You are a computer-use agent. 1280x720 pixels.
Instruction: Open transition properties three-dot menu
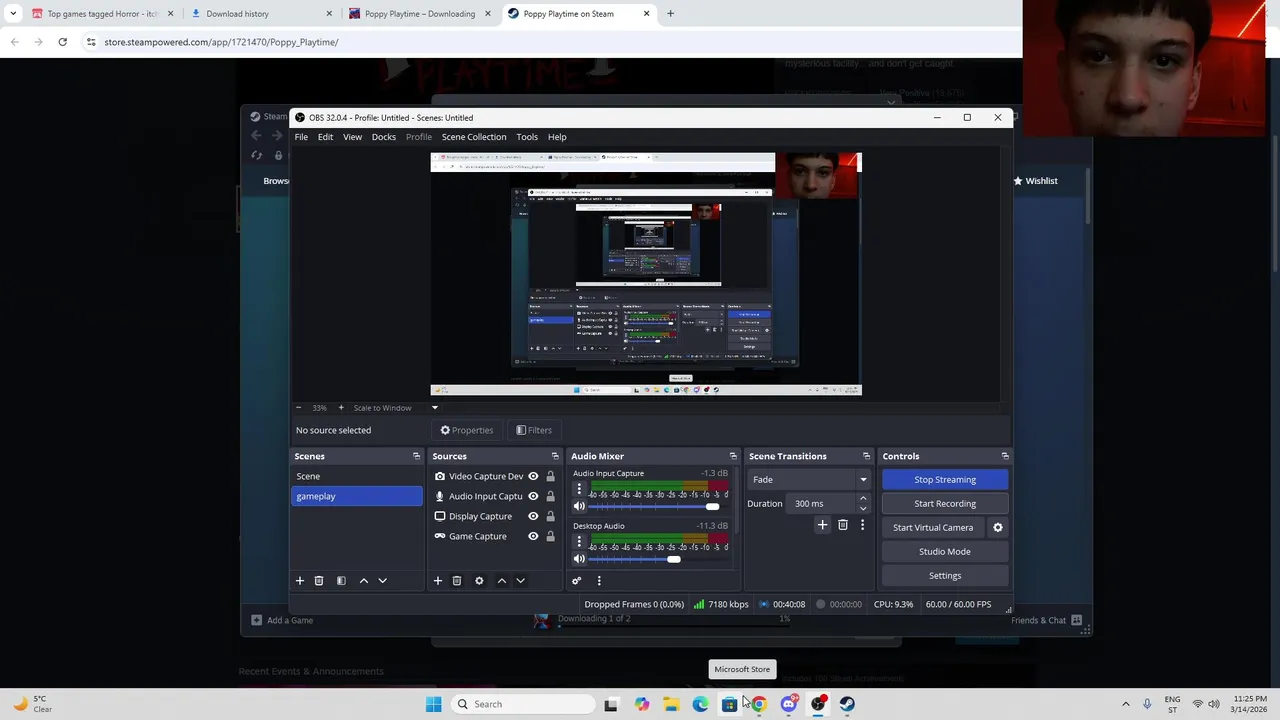862,525
